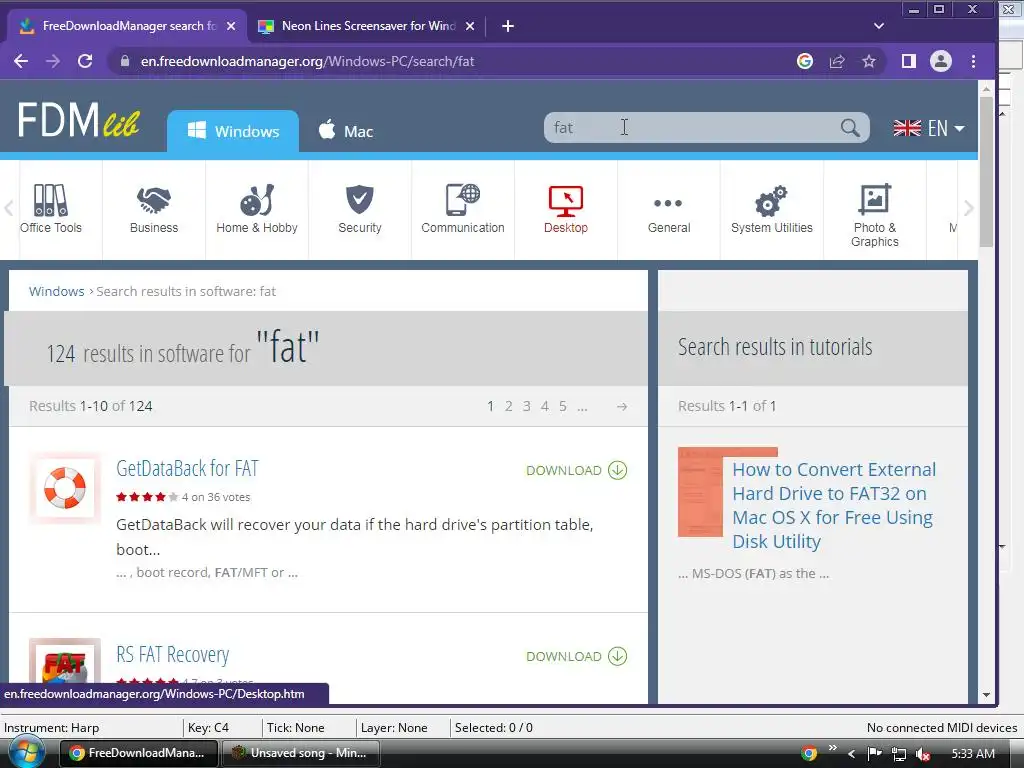Open the Photo & Graphics category
1024x768 pixels.
point(874,216)
